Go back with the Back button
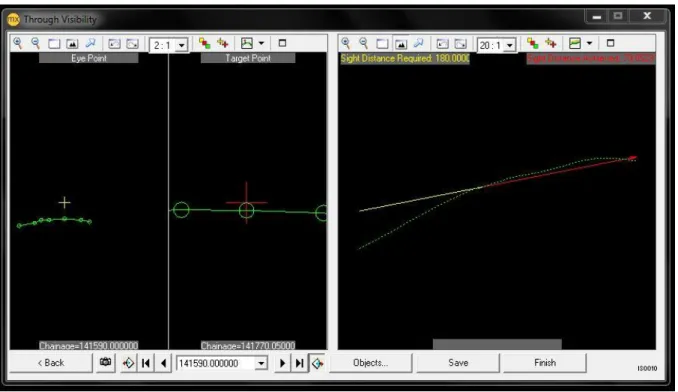Image resolution: width=678 pixels, height=392 pixels. click(51, 363)
